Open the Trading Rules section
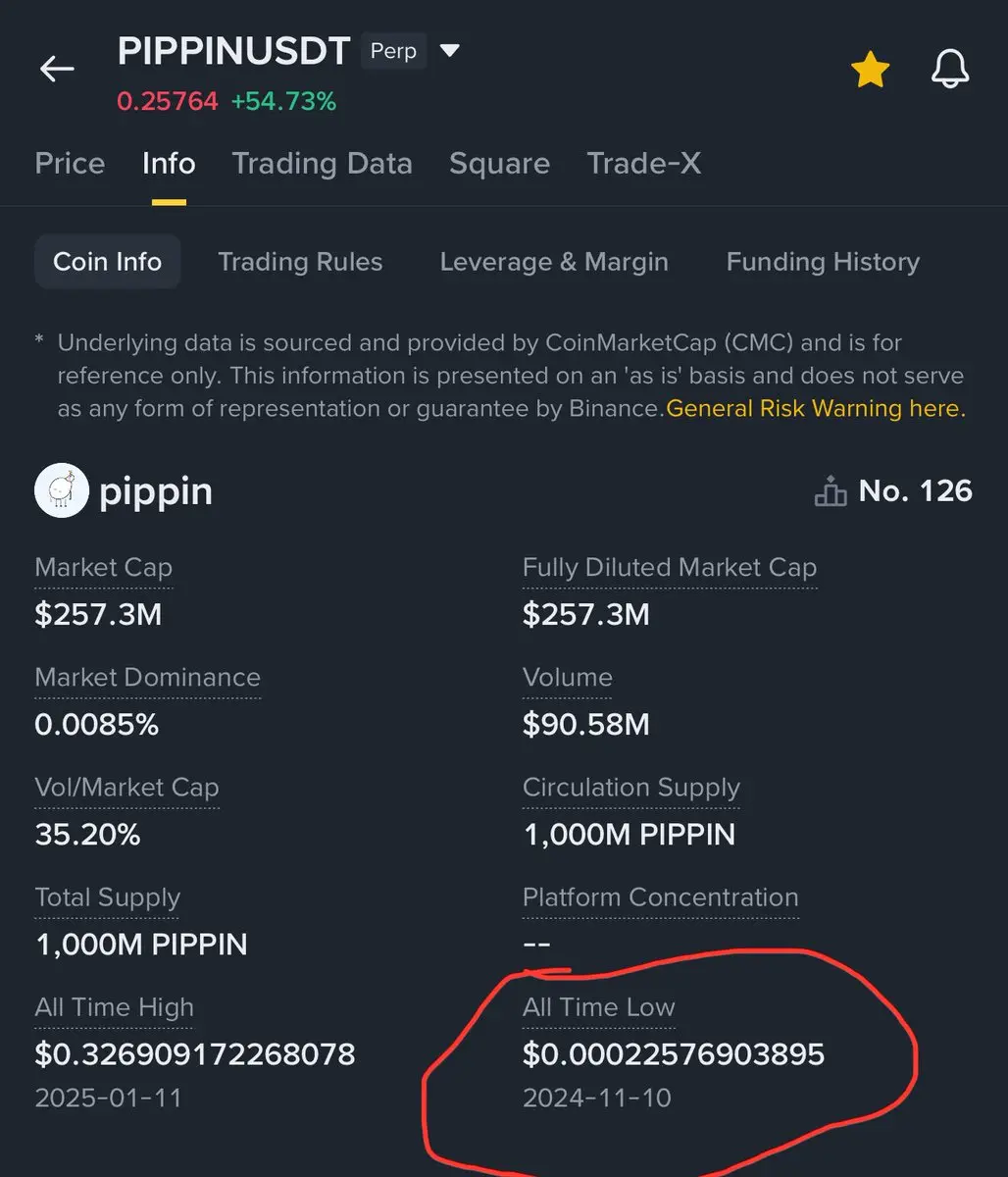1008x1177 pixels. point(300,262)
